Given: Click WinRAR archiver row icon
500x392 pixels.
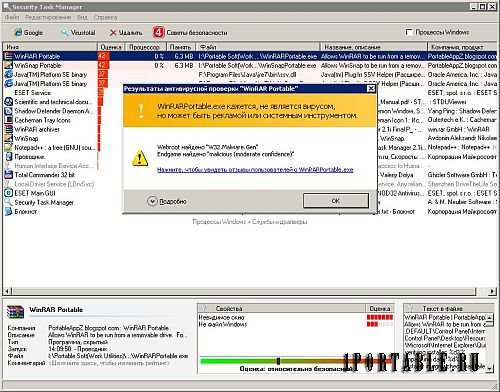Looking at the screenshot, I should pos(9,129).
